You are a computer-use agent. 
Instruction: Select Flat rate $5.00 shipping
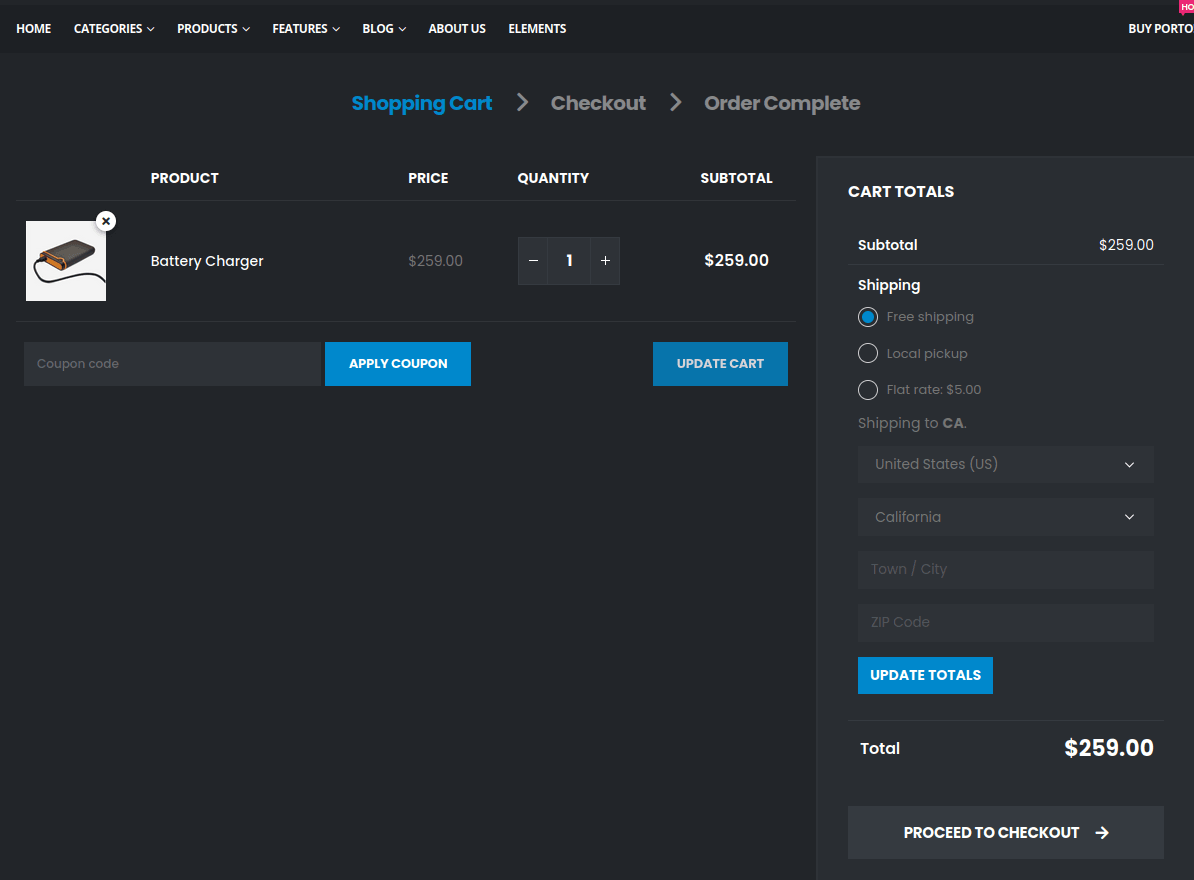[867, 389]
